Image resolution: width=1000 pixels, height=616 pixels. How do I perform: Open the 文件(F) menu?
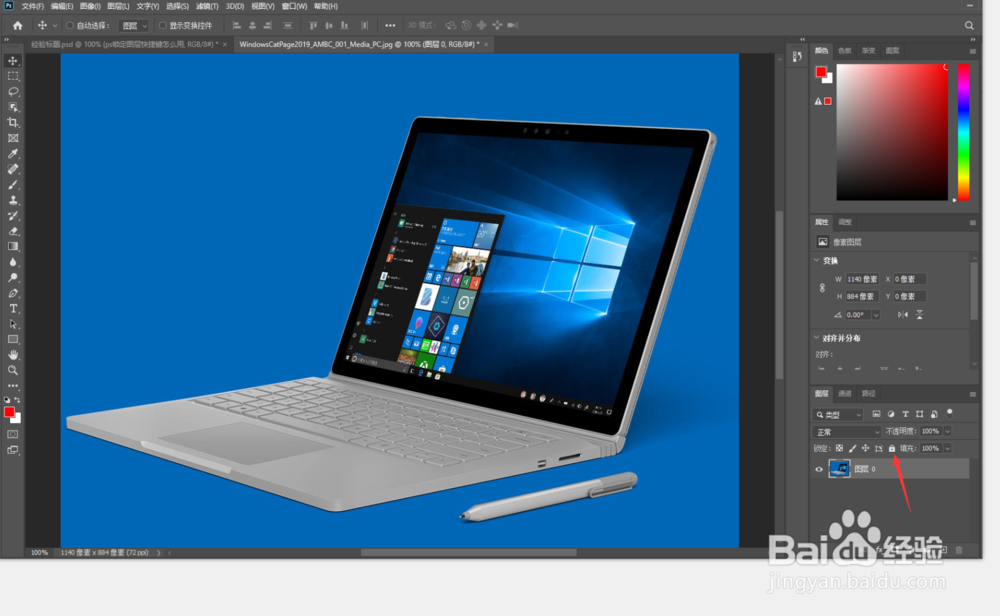(x=33, y=6)
